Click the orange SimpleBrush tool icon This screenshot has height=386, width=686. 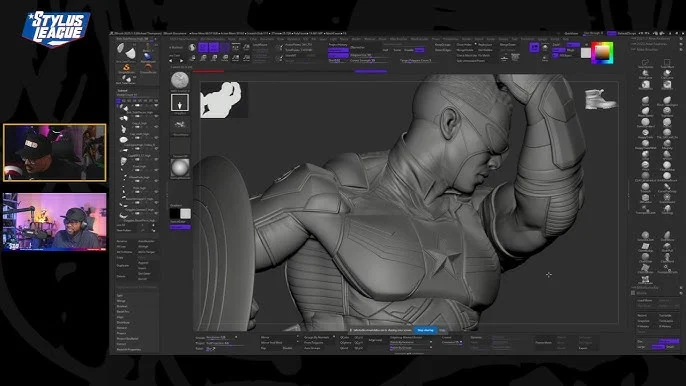126,68
